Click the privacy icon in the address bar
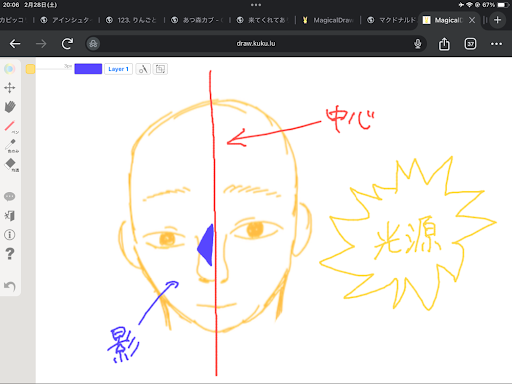 pos(93,44)
